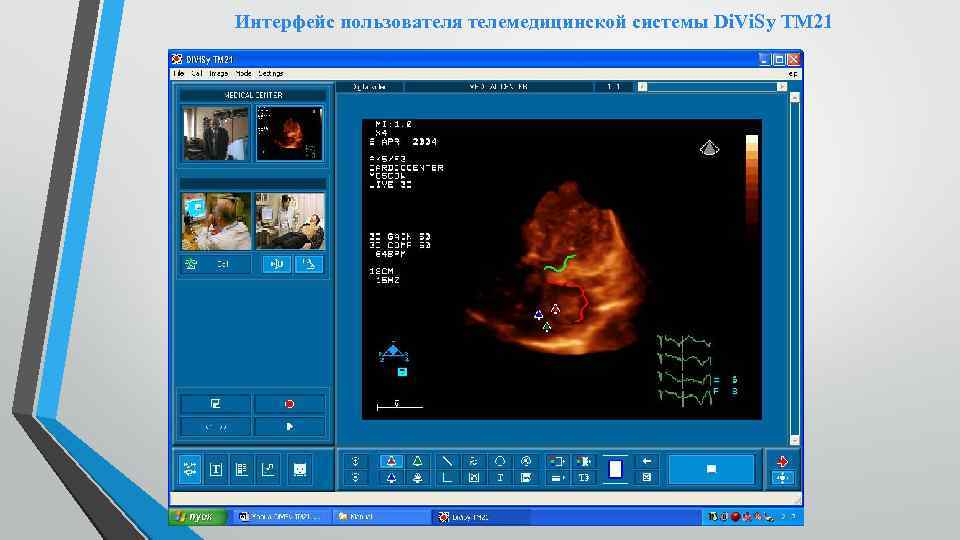960x540 pixels.
Task: Click the upper downward-arrow icon, far left
Action: (355, 462)
